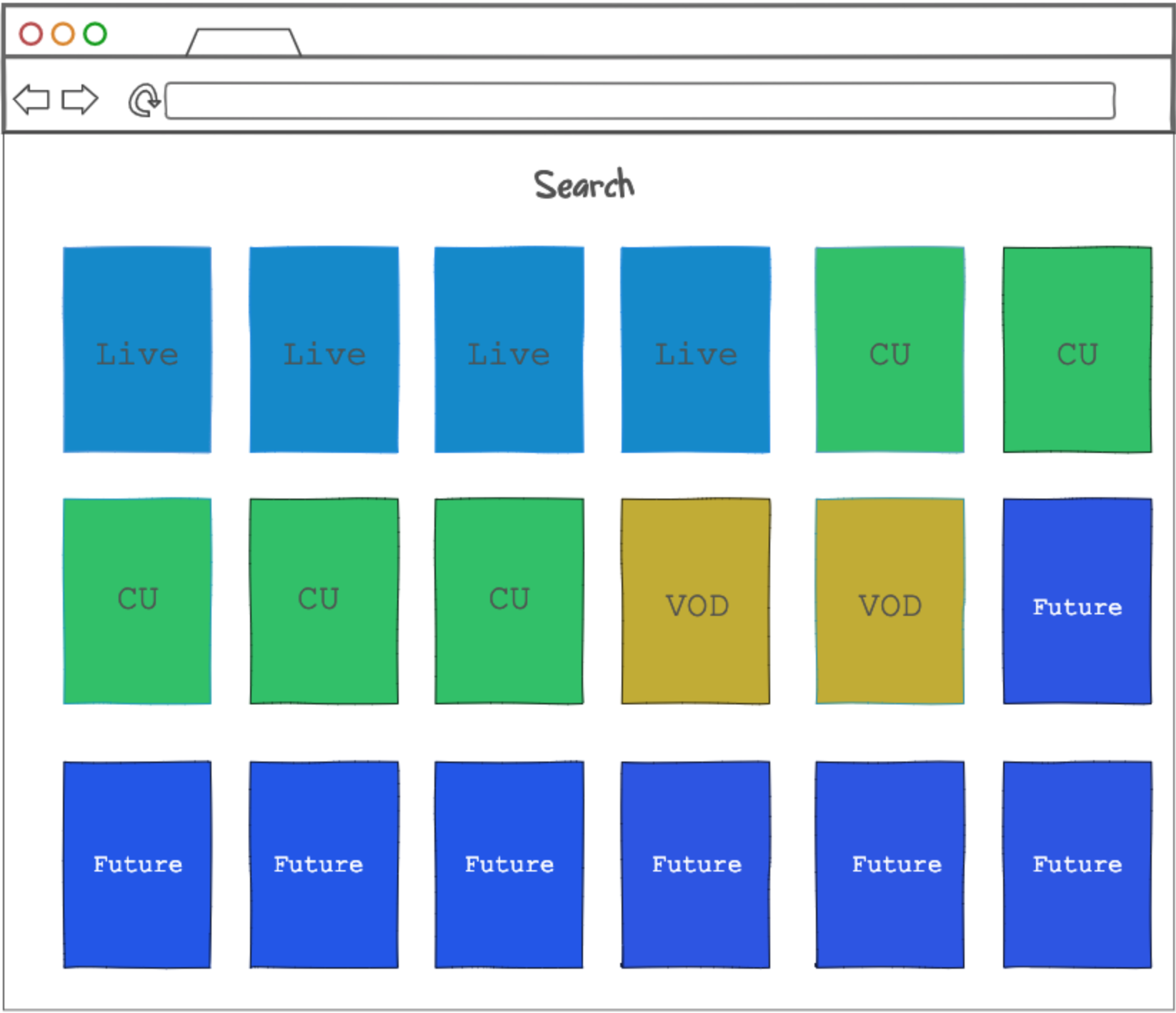Select the second Live tile

coord(324,350)
